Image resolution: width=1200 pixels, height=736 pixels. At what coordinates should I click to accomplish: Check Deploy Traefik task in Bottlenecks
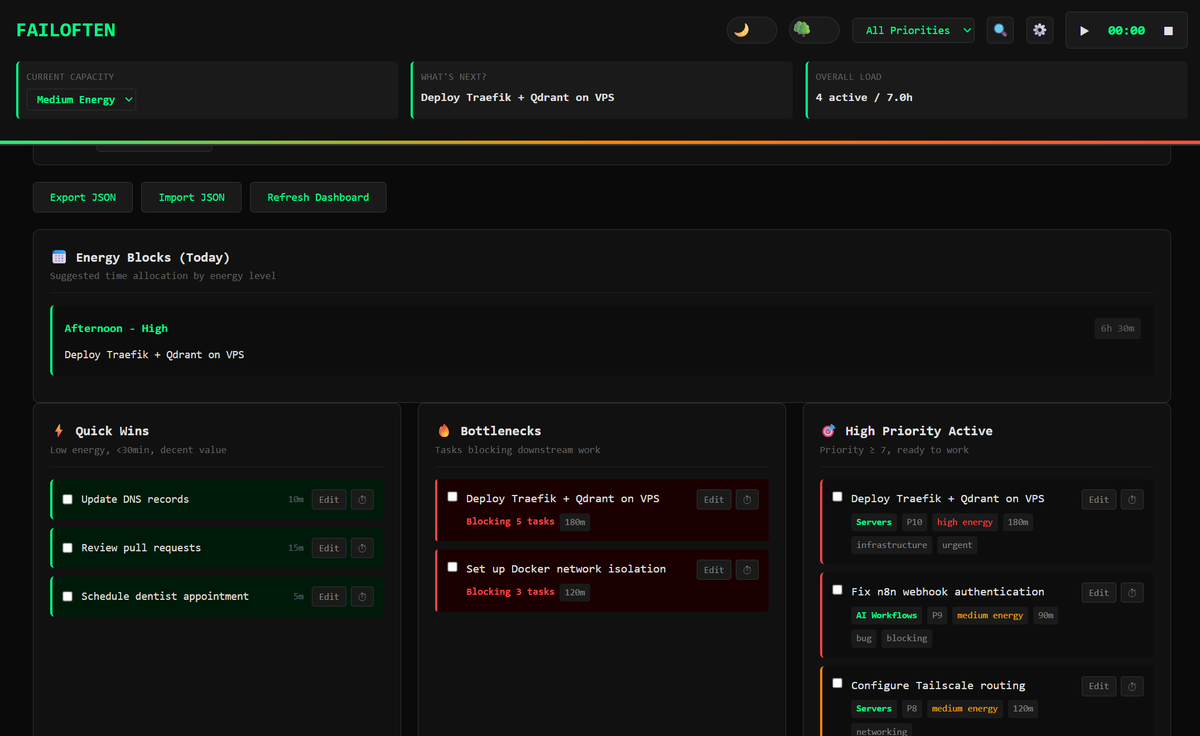452,497
